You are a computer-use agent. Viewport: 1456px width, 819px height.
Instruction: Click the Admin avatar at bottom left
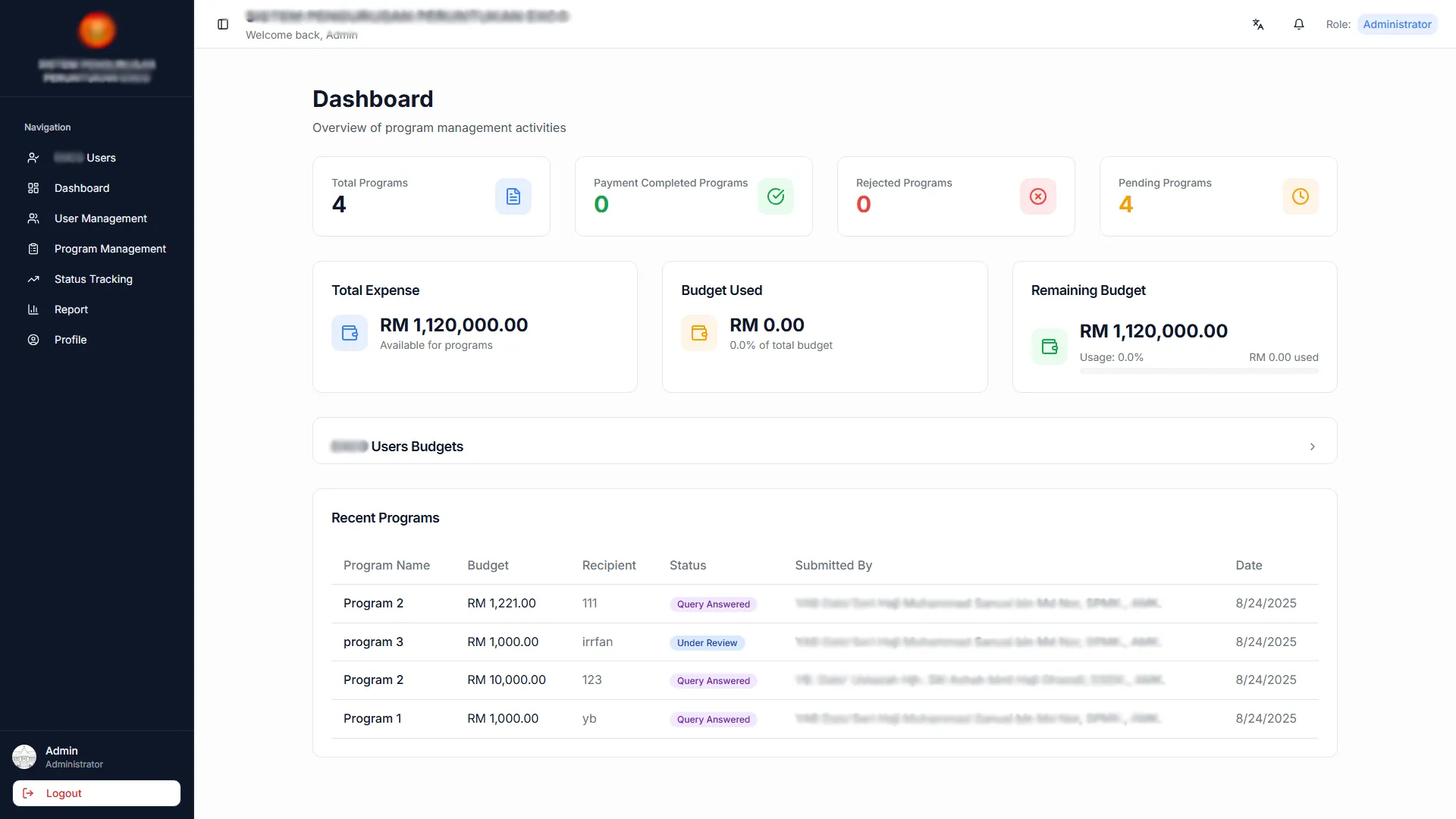click(x=24, y=757)
